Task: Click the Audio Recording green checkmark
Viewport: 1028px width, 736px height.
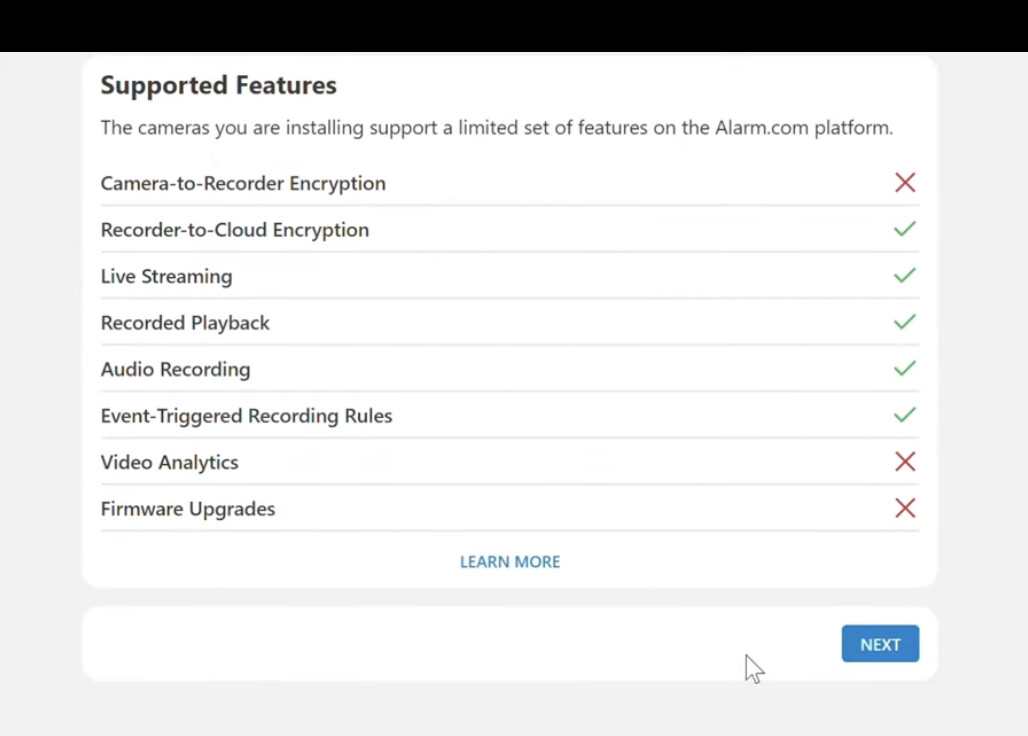Action: click(904, 369)
